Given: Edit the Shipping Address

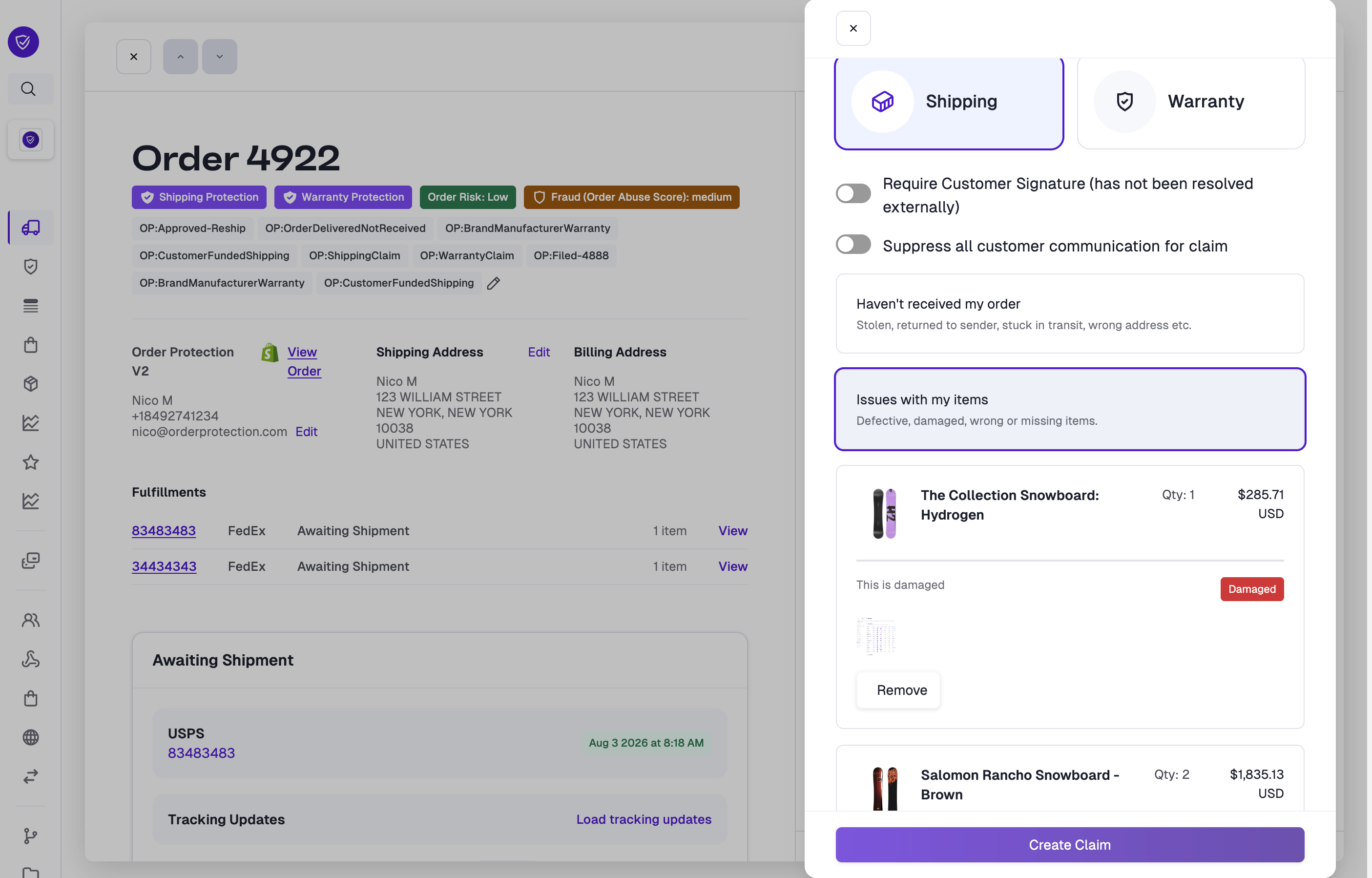Looking at the screenshot, I should [x=539, y=353].
